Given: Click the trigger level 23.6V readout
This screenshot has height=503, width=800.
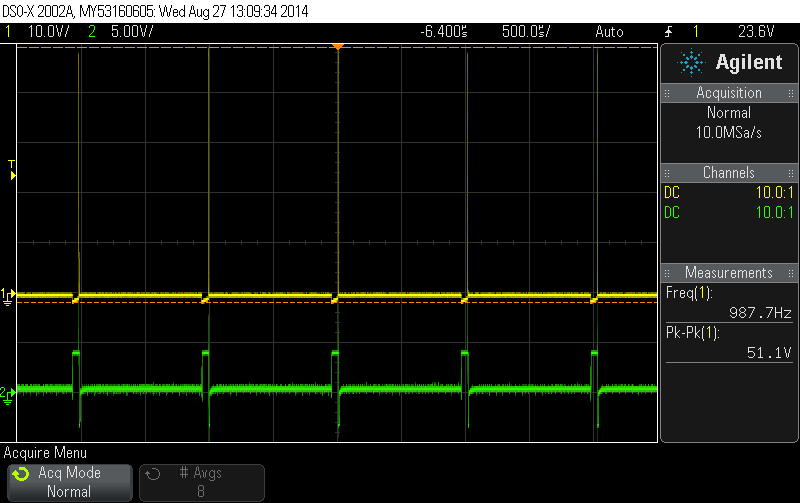Looking at the screenshot, I should [x=756, y=32].
